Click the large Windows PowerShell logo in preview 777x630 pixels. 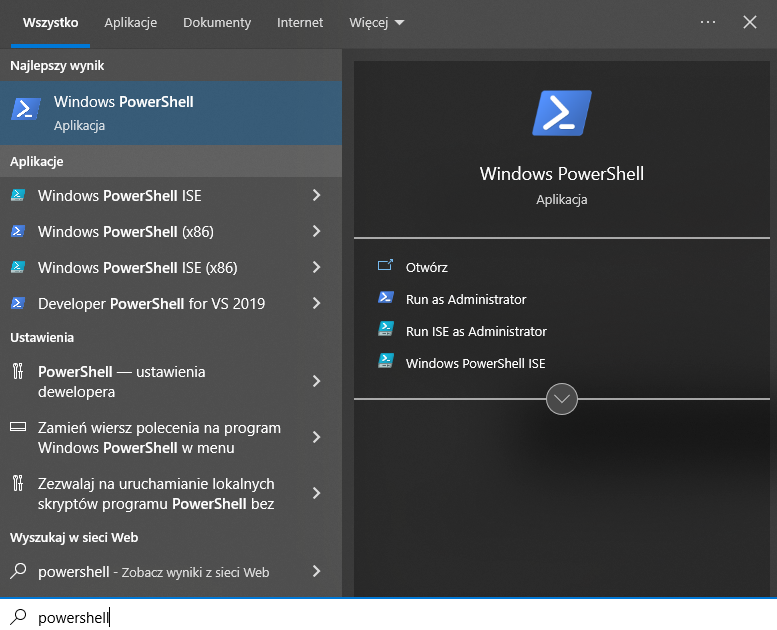point(561,112)
